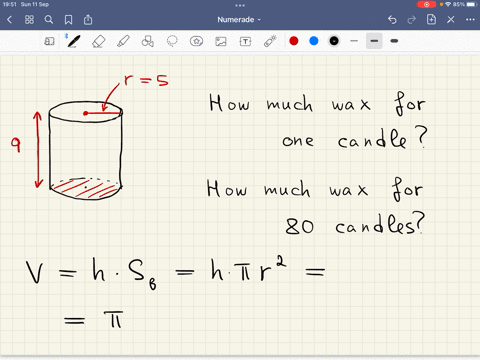Select the Lasso tool
Image resolution: width=480 pixels, height=360 pixels.
coord(172,41)
